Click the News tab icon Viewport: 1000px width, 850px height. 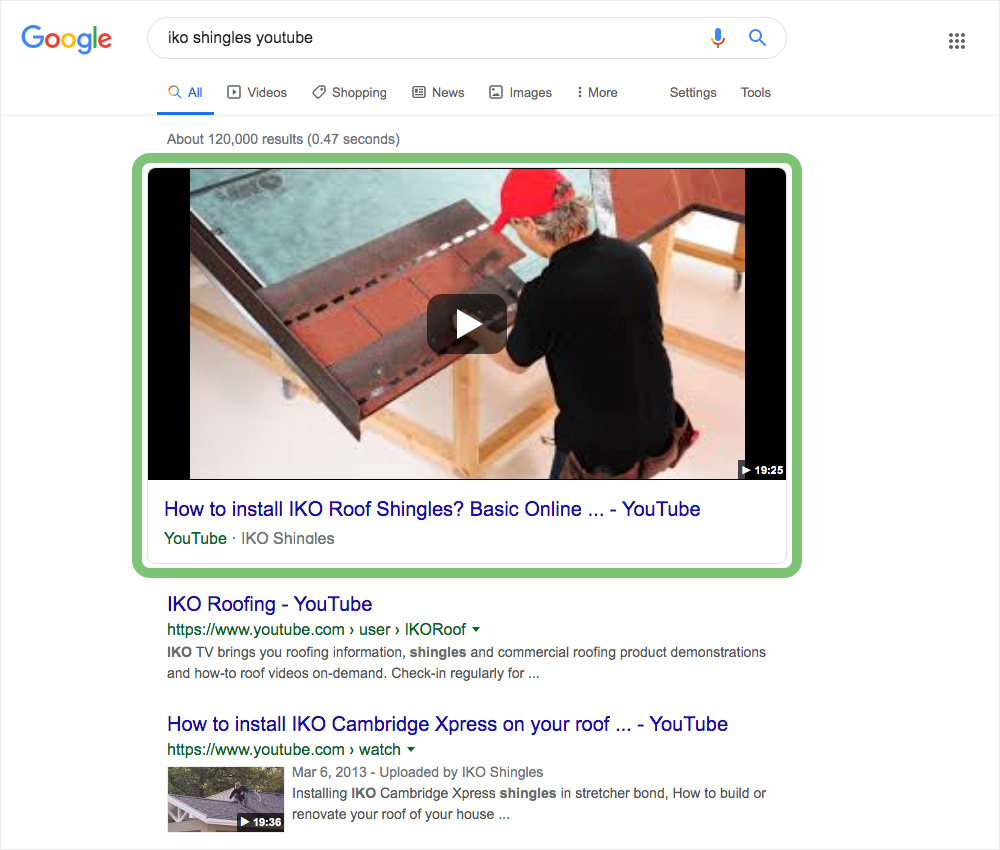pos(417,92)
